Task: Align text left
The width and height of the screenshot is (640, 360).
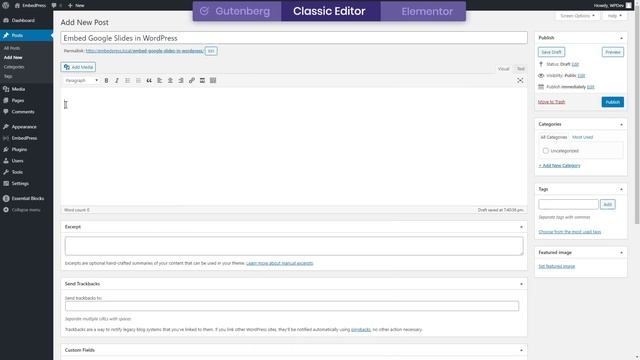Action: 160,80
